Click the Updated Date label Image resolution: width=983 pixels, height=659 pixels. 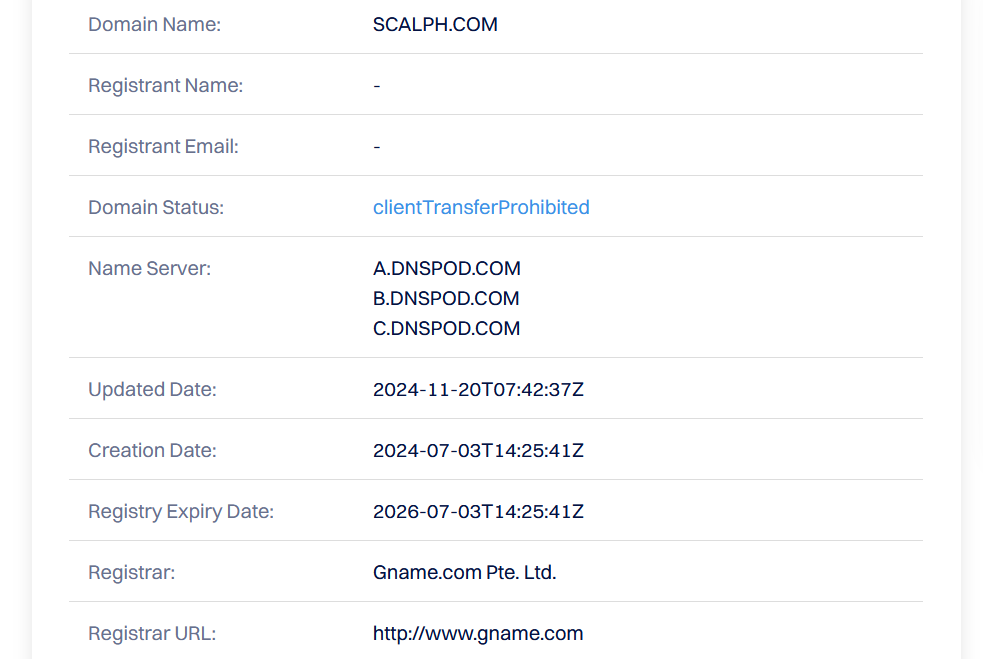pyautogui.click(x=152, y=390)
